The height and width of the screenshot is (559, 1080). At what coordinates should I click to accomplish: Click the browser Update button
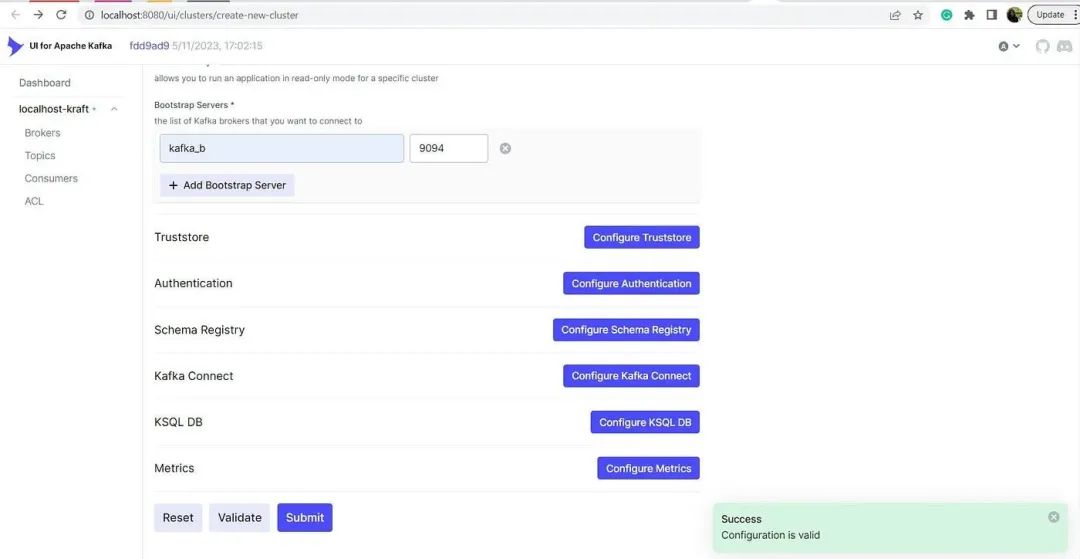point(1050,14)
